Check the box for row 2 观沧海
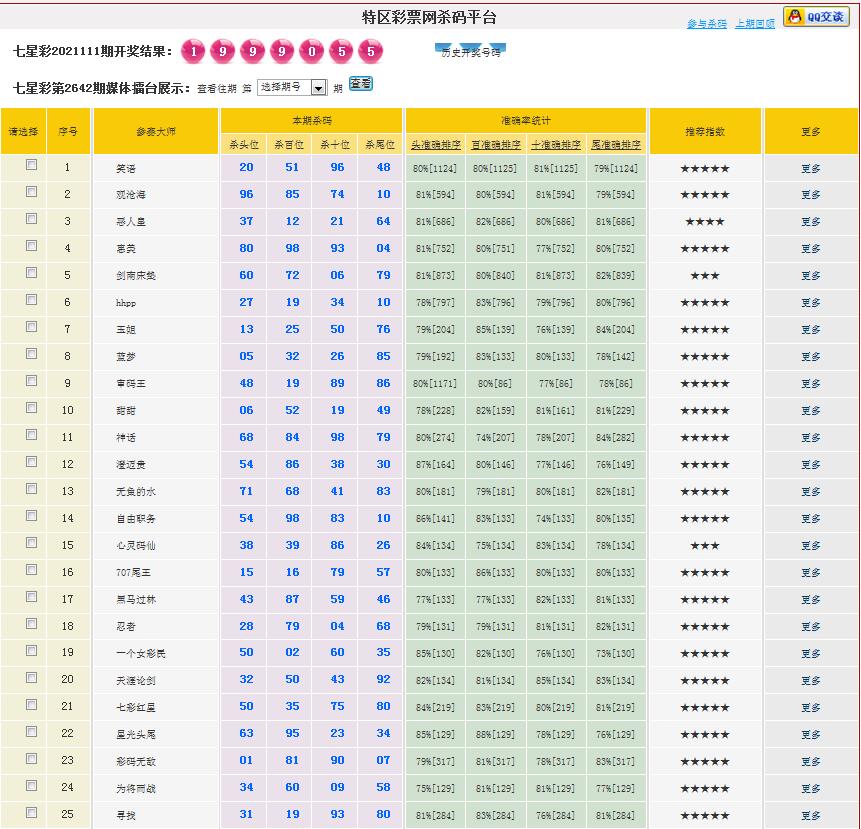 [x=31, y=192]
